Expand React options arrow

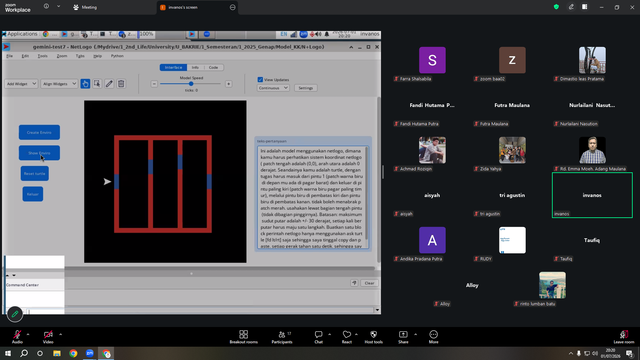click(x=356, y=334)
